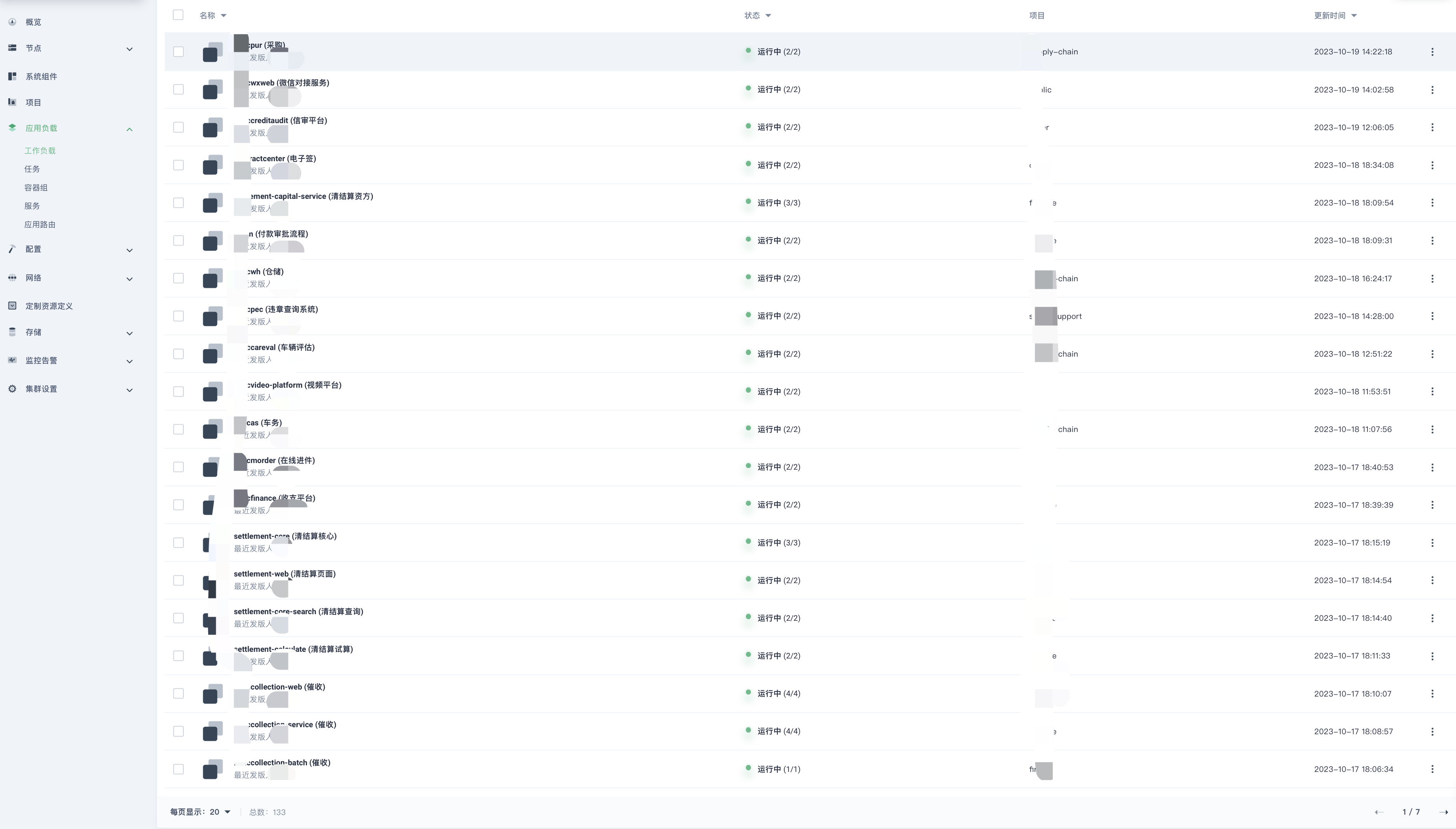Check the settlement-core-search row checkbox
The image size is (1456, 829).
point(178,618)
